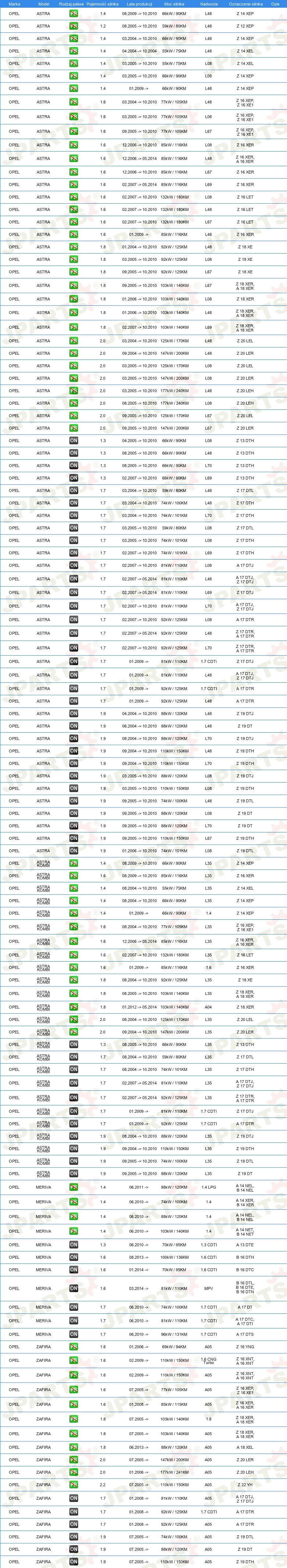
Task: Select the Z 22 YH engine code cell
Action: click(x=245, y=1485)
